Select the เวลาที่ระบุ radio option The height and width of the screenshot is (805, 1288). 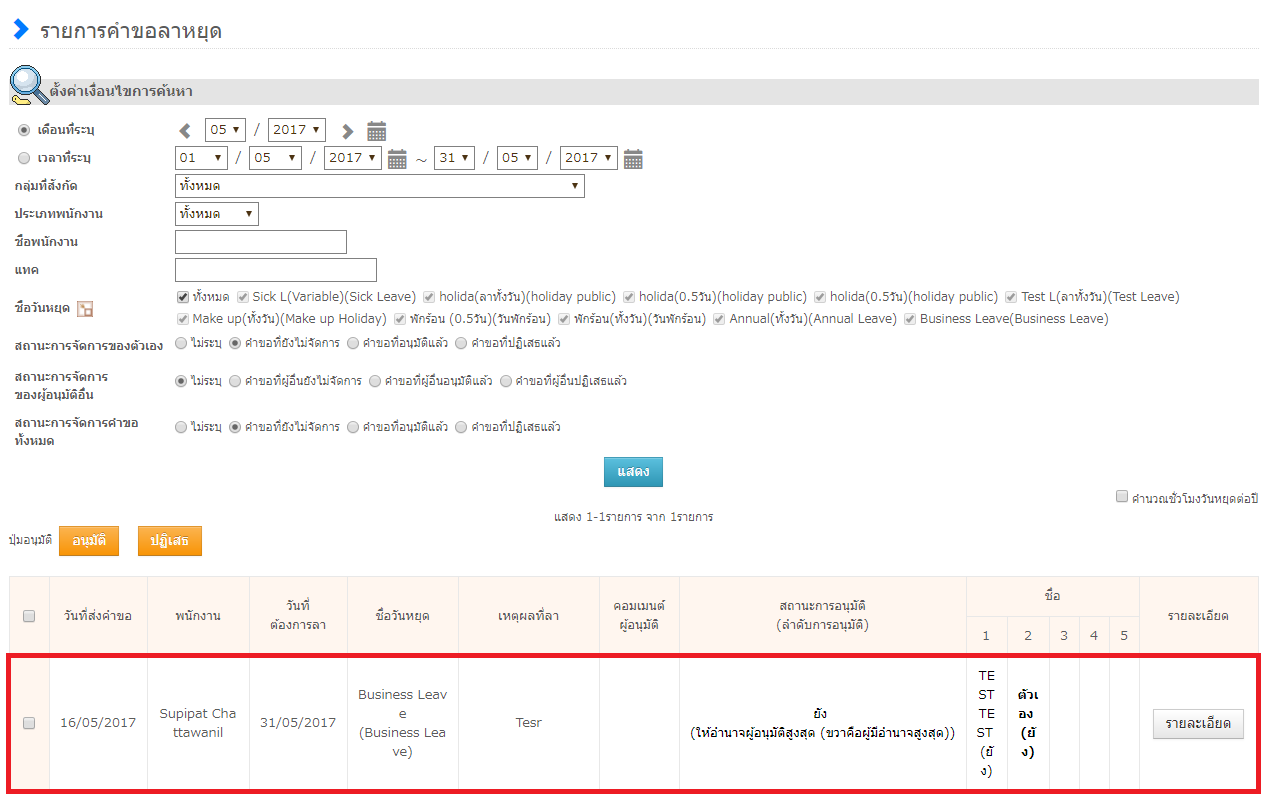tap(24, 158)
